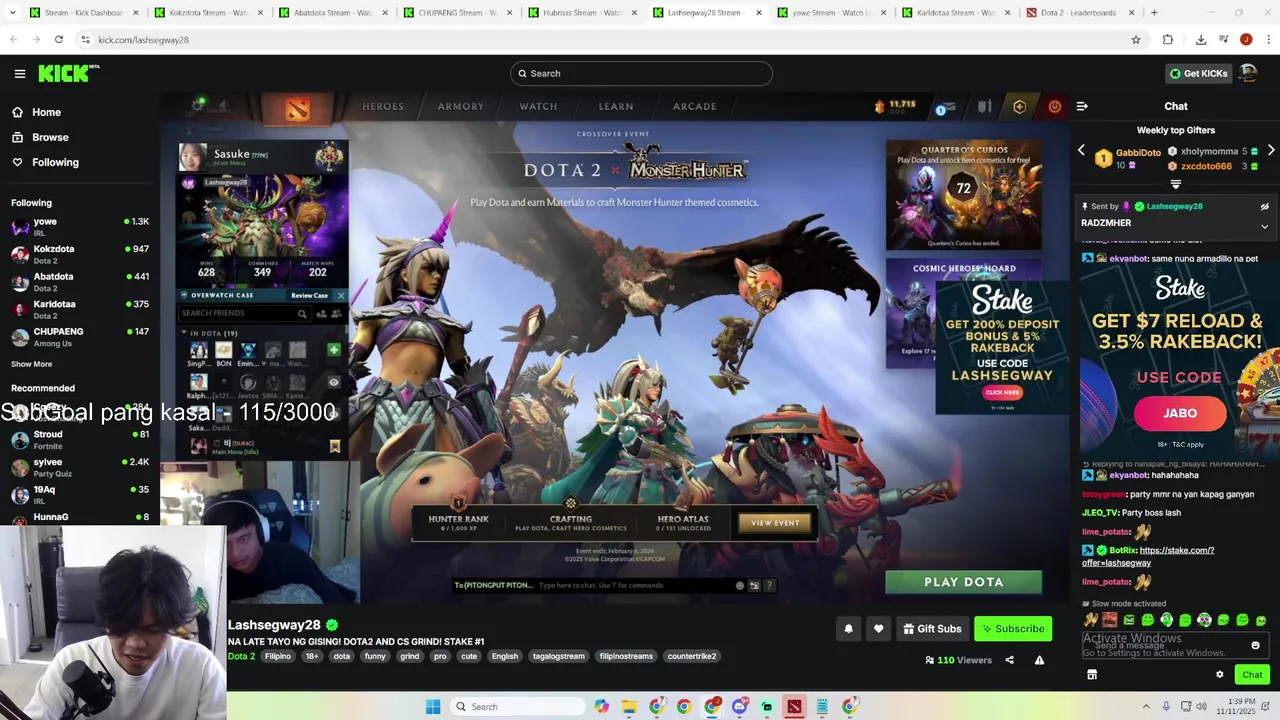Open the Arcade tab in Dota in the stream
The image size is (1280, 720).
point(694,106)
